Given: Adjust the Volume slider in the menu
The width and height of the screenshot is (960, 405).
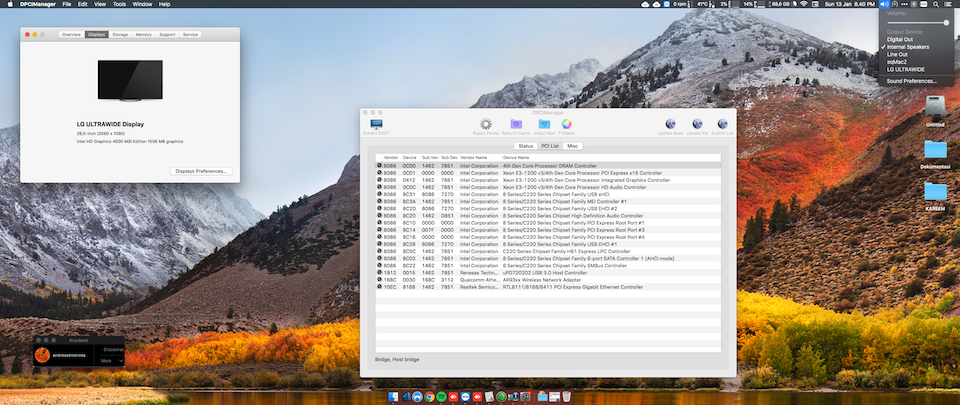Looking at the screenshot, I should pyautogui.click(x=917, y=23).
